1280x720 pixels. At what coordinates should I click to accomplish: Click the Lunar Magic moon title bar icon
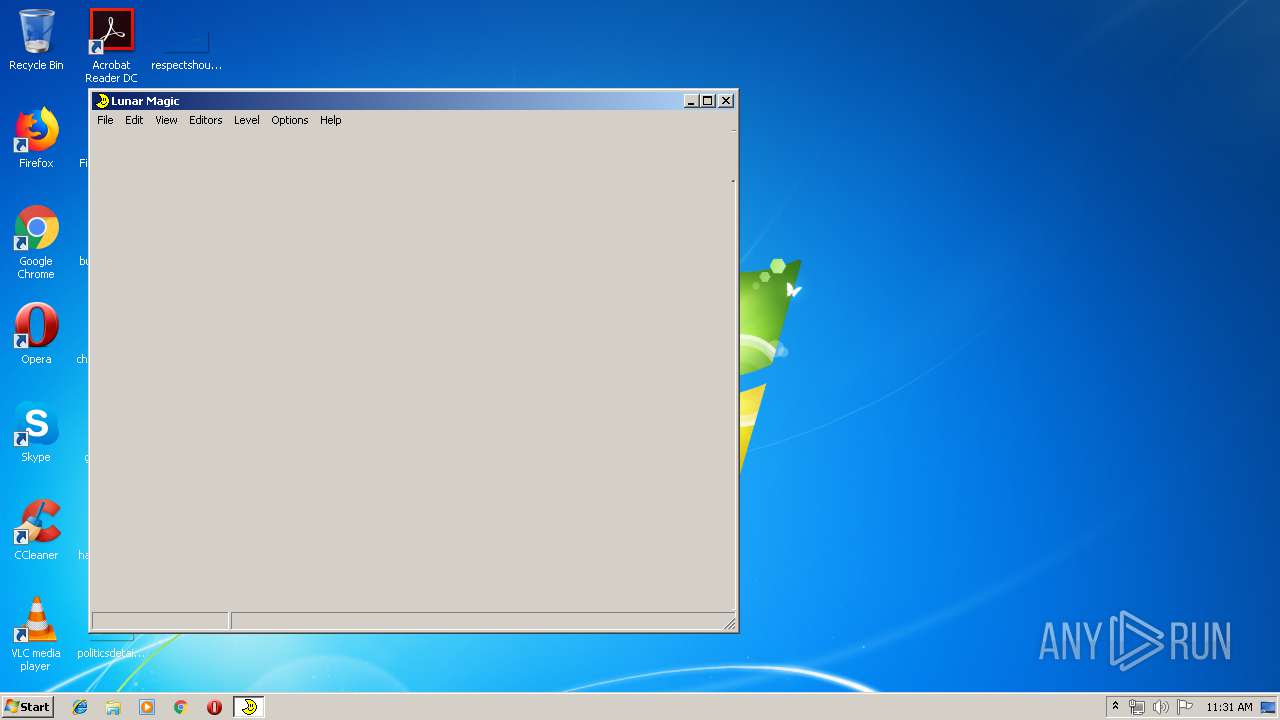click(102, 101)
